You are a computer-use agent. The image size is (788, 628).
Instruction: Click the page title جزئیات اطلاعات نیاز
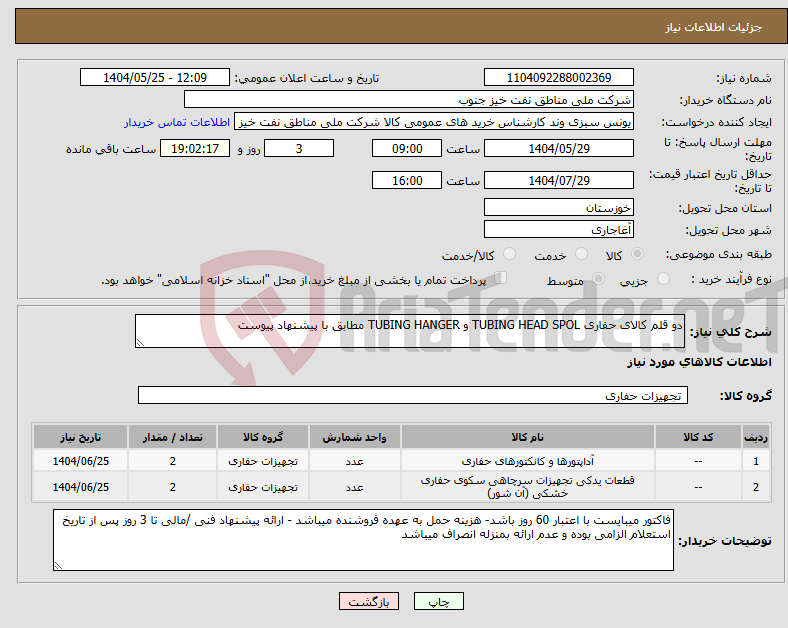pos(714,27)
